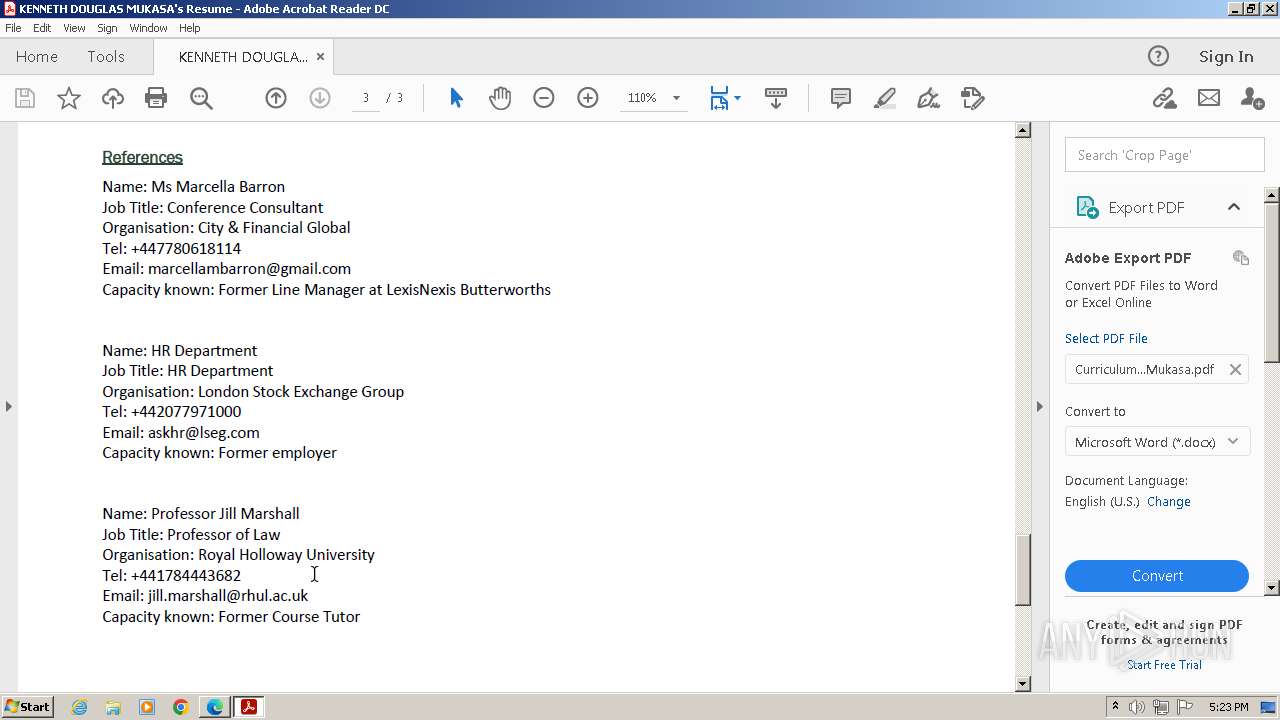
Task: Click the stamp tool icon
Action: click(973, 98)
